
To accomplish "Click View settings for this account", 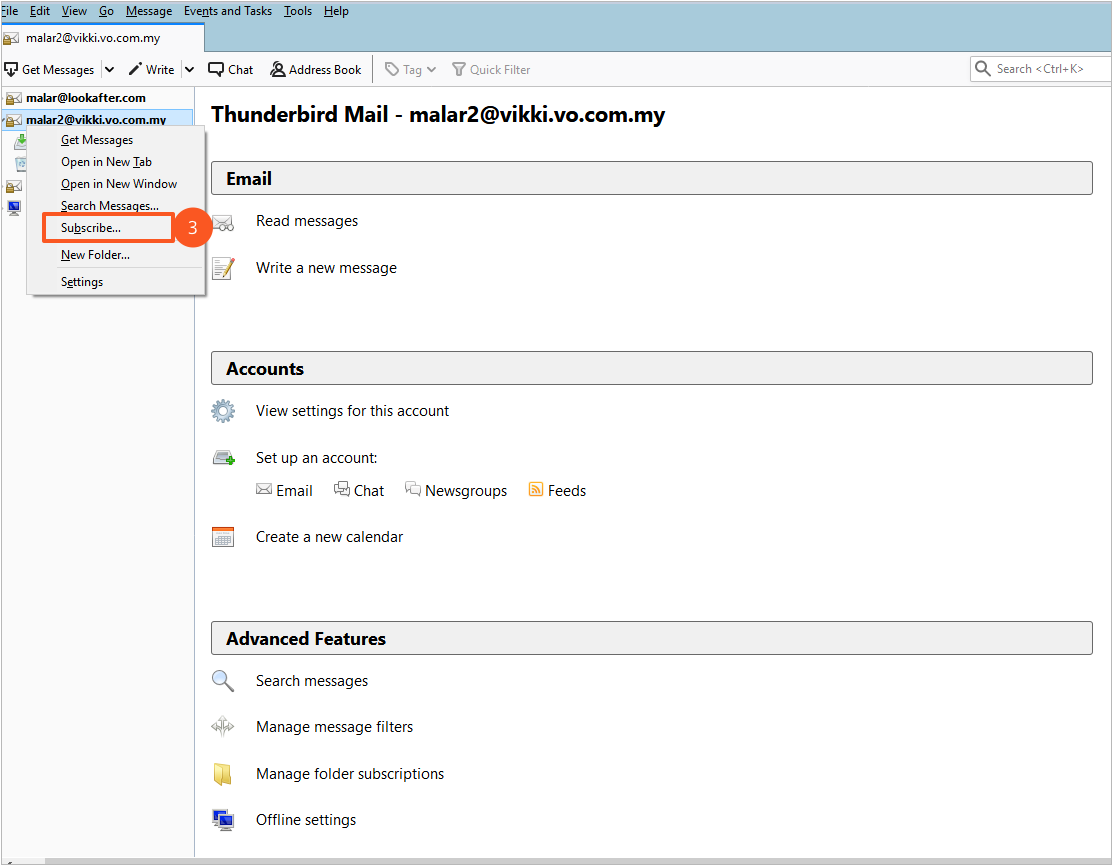I will (x=352, y=411).
